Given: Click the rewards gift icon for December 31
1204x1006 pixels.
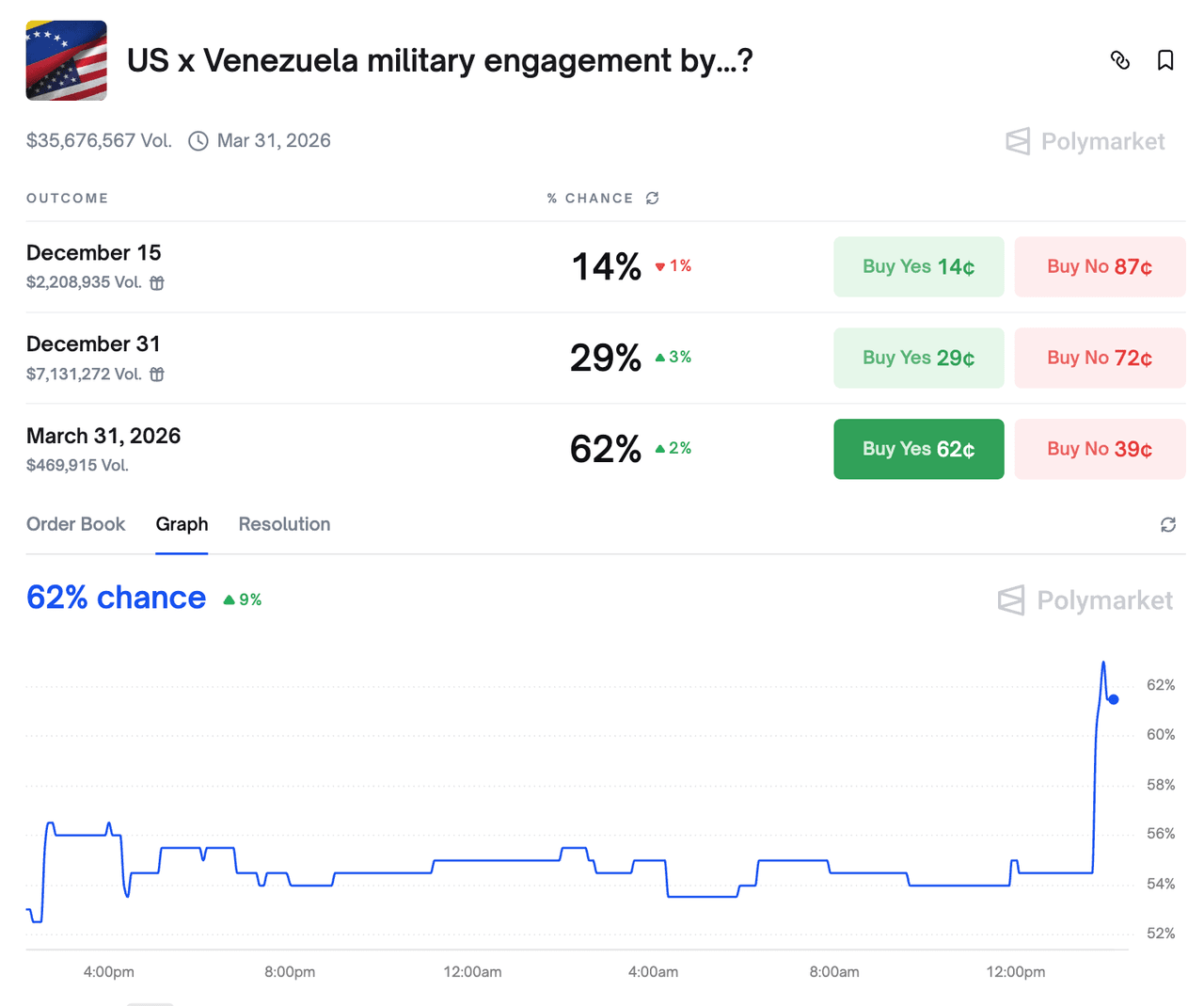Looking at the screenshot, I should [157, 374].
